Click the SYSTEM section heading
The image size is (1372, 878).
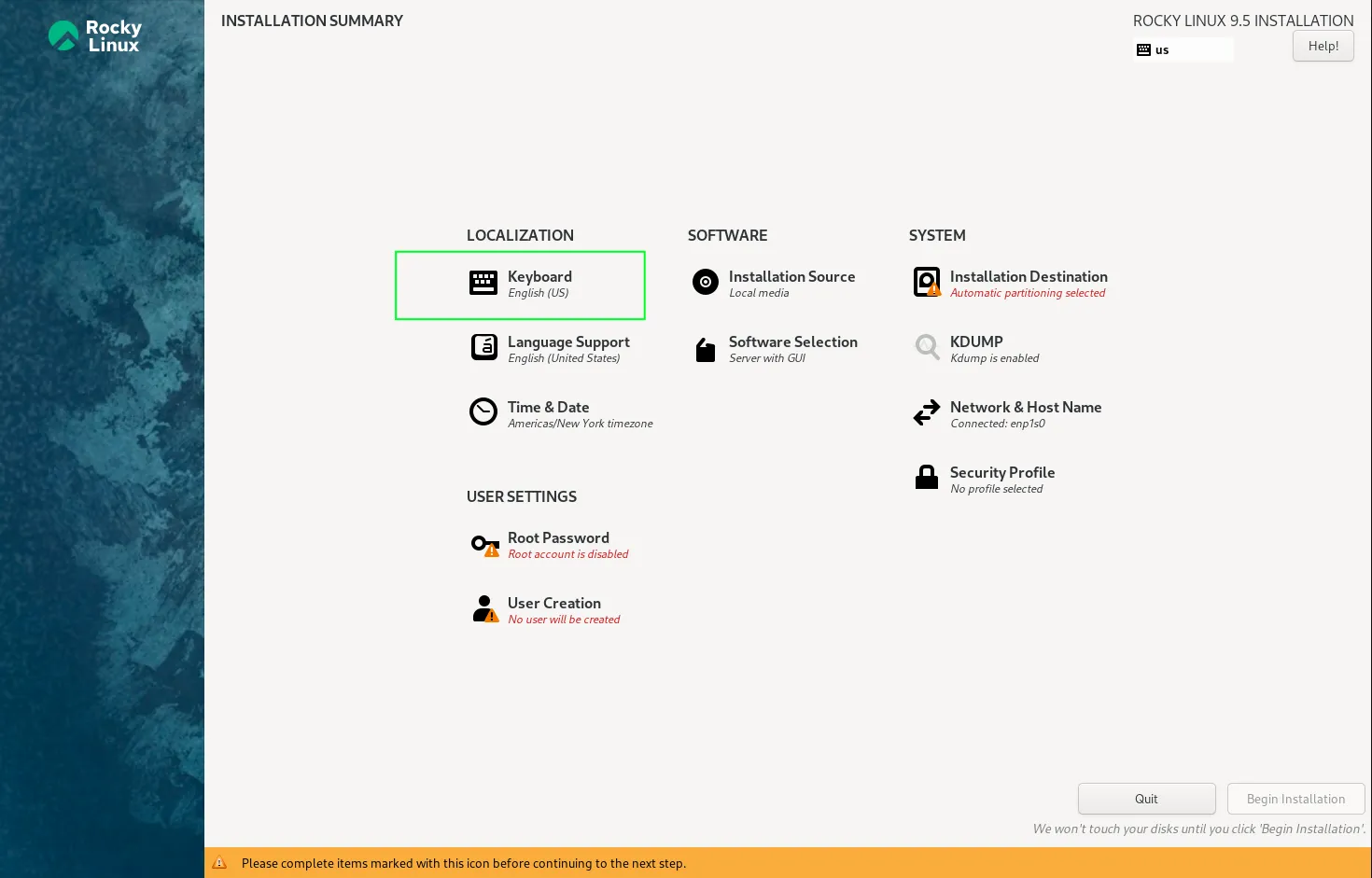click(x=937, y=235)
